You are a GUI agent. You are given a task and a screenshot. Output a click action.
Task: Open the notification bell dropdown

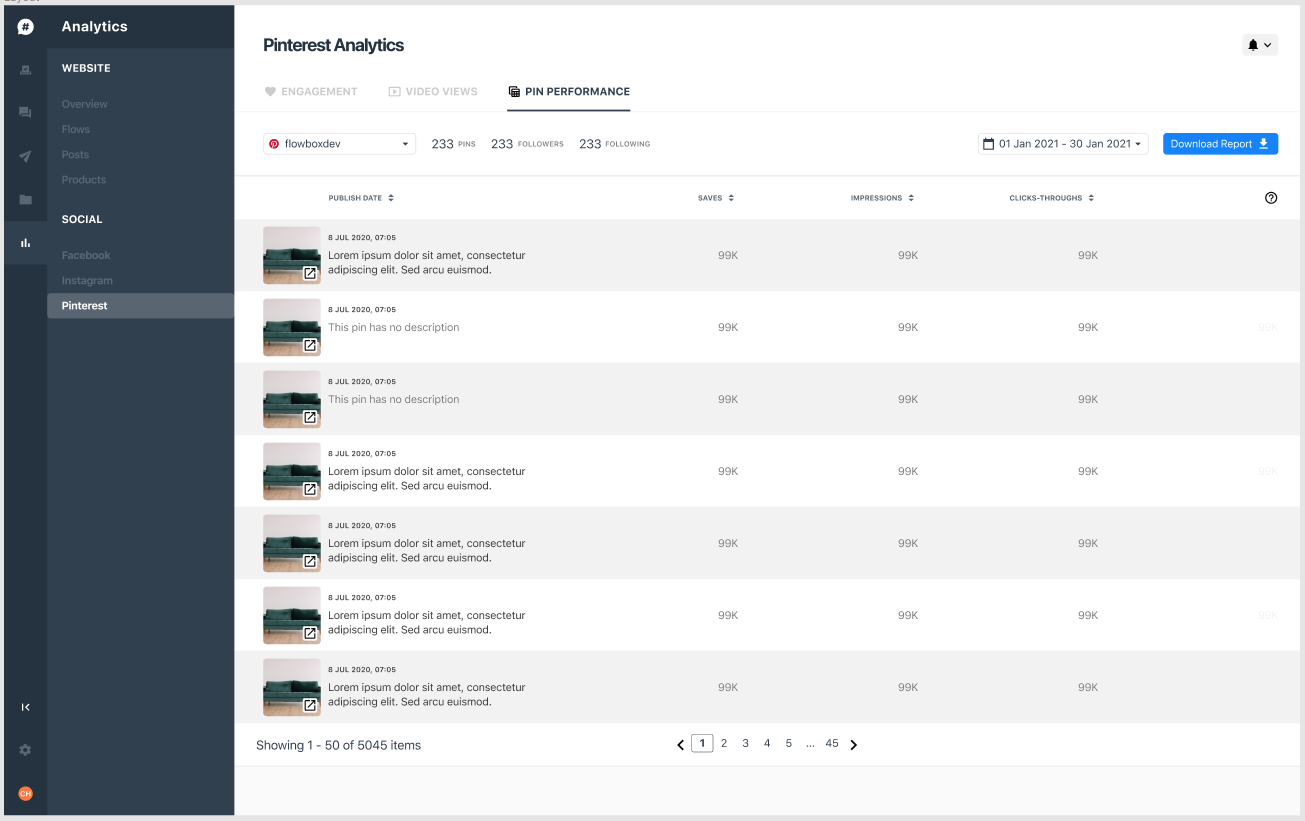coord(1259,45)
